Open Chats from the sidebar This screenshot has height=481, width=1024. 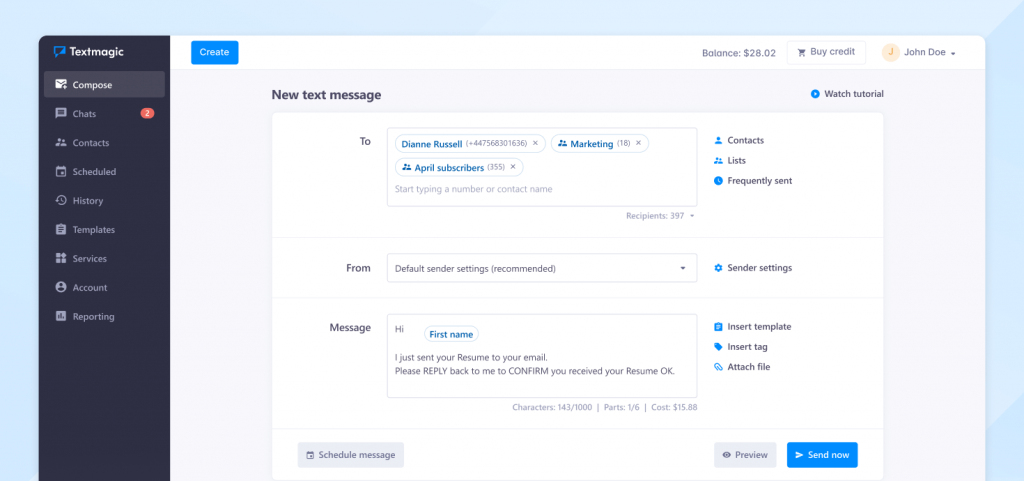tap(84, 114)
